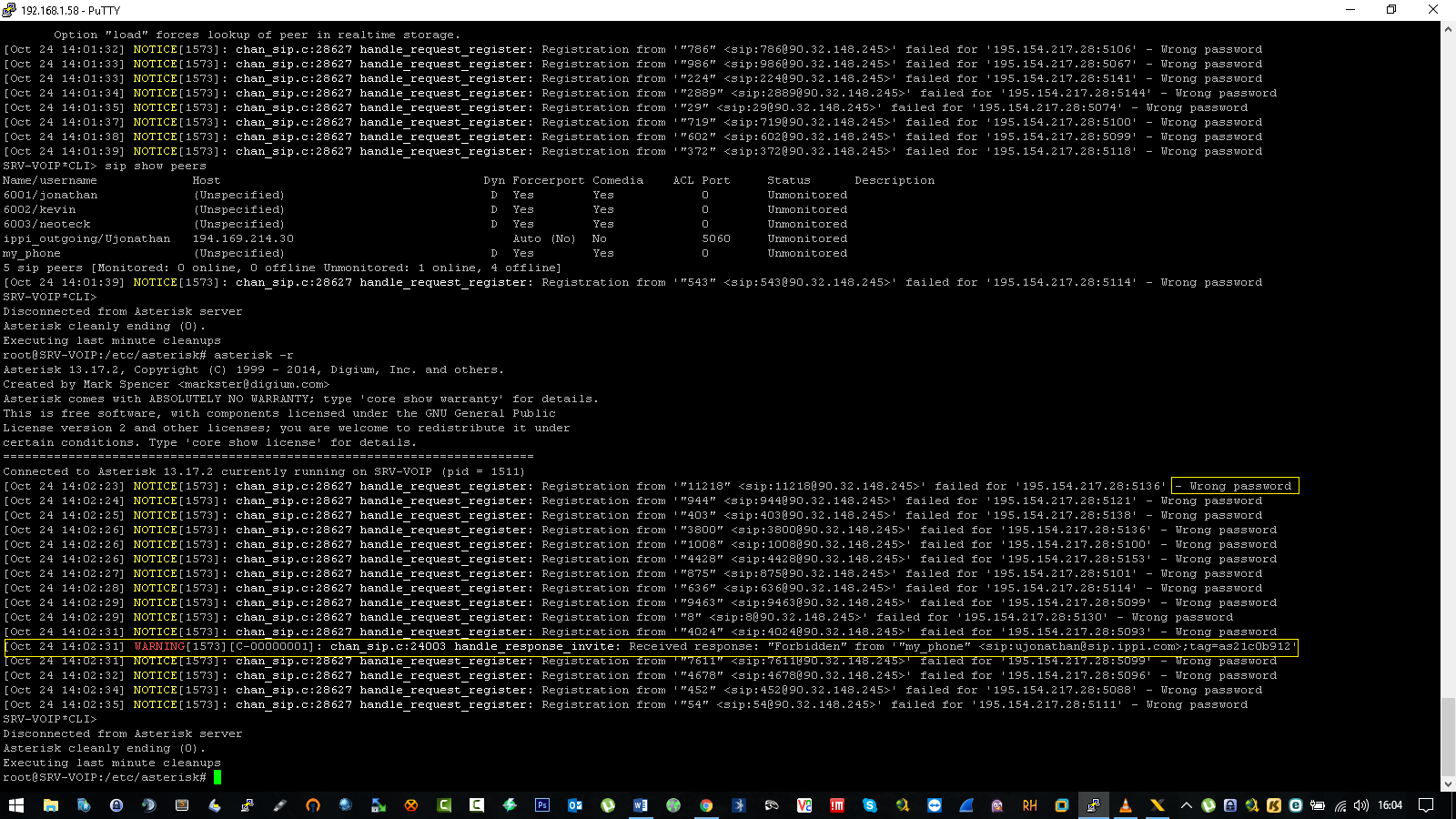Open the white Camtasia icon on taskbar
Viewport: 1456px width, 819px height.
tap(477, 805)
